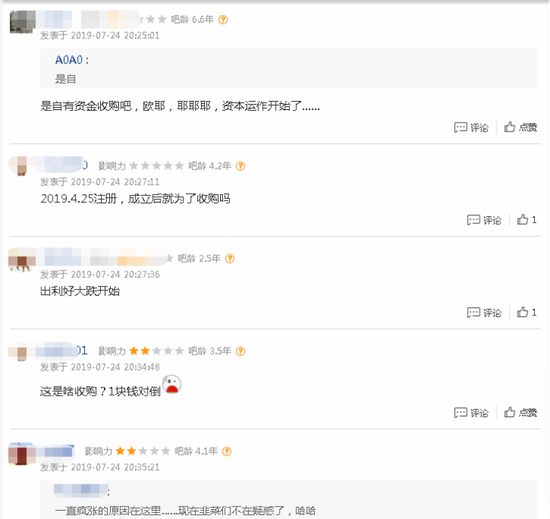Click the shocked face emoji in the comment

[172, 384]
